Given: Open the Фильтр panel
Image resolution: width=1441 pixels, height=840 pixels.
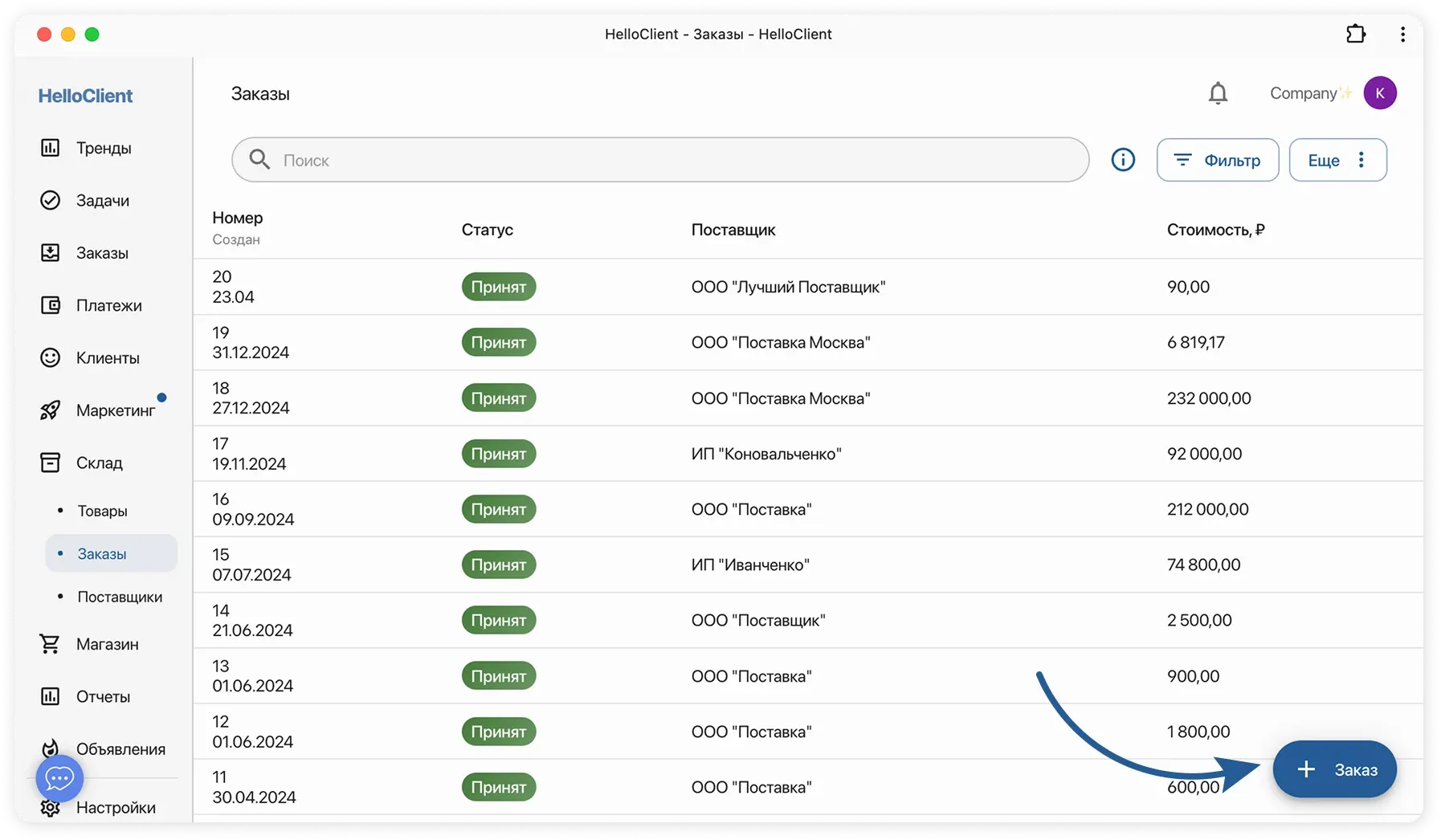Looking at the screenshot, I should pos(1217,160).
